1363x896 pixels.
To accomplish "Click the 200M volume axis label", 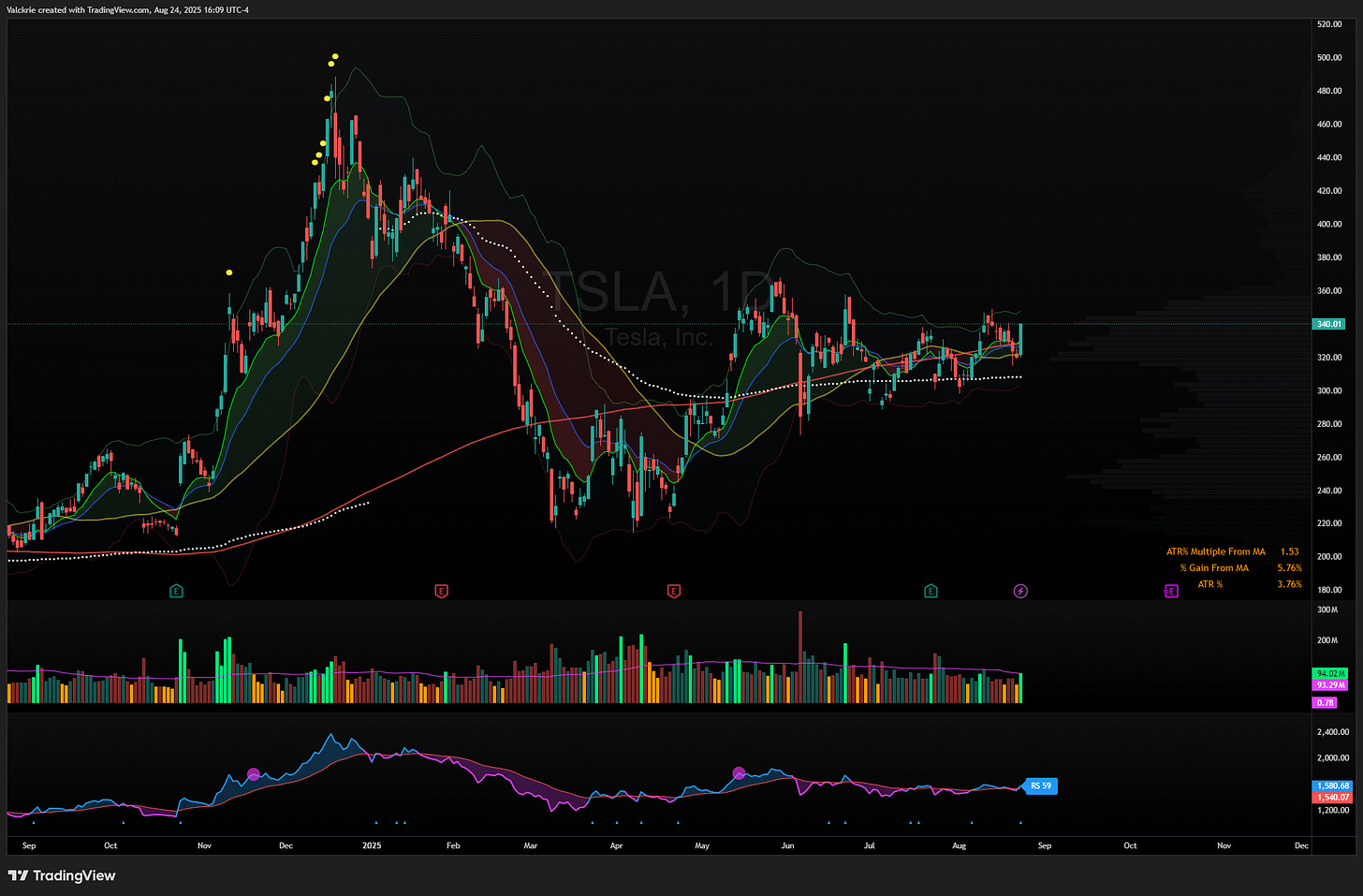I will [x=1326, y=640].
